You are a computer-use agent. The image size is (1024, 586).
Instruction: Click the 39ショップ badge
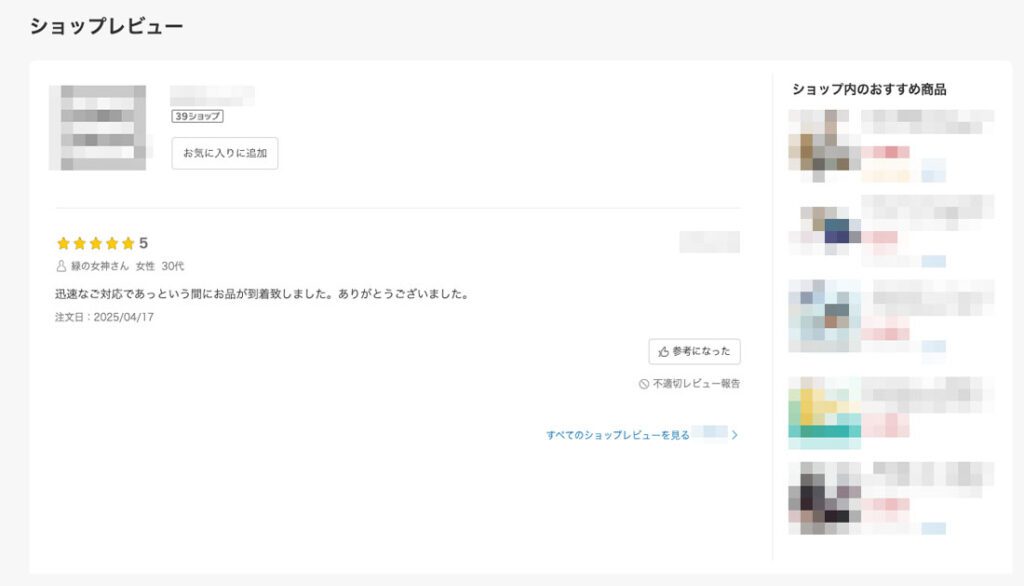197,116
